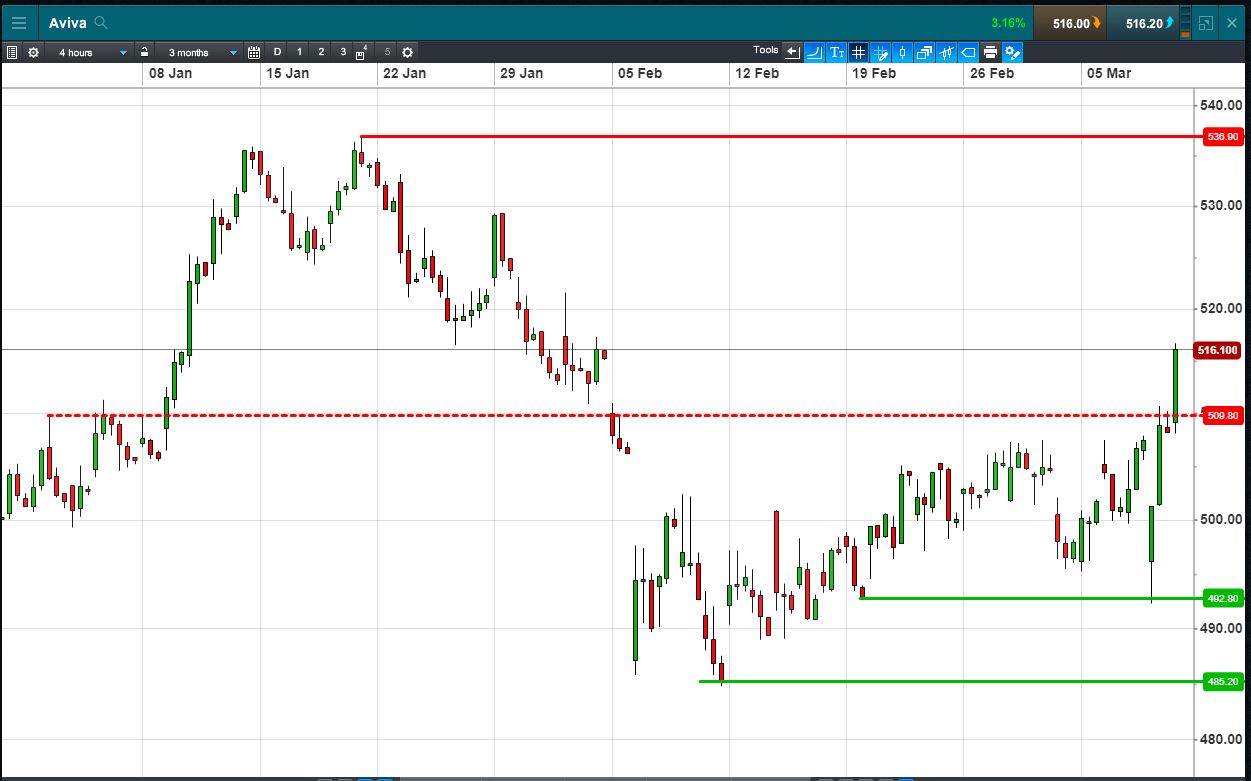
Task: Open the hamburger menu beside Aviva
Action: (19, 22)
